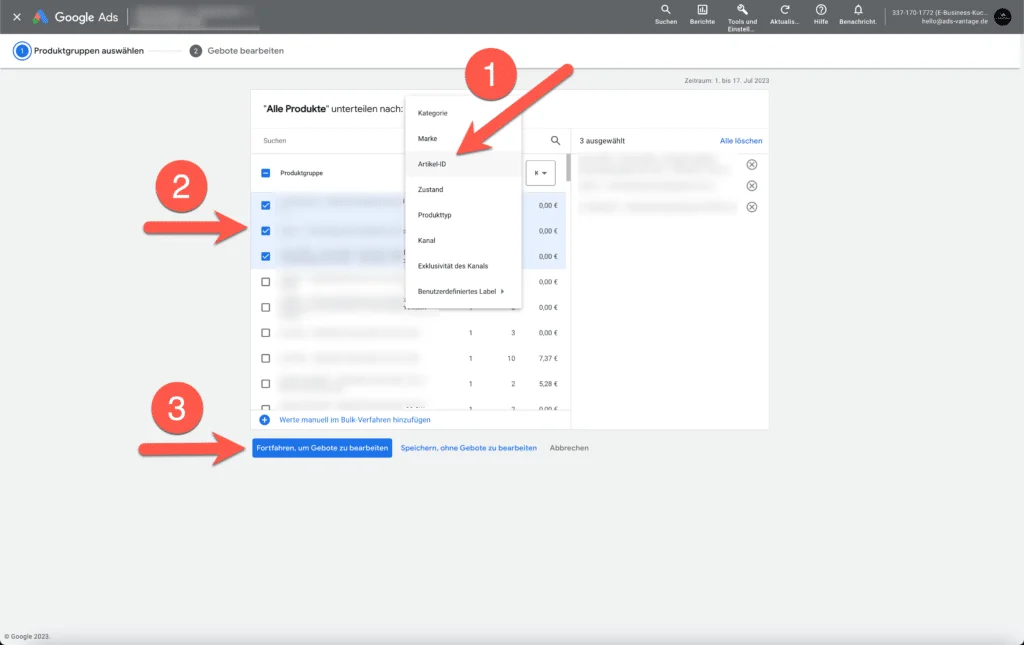This screenshot has width=1024, height=645.
Task: Choose Artikel-ID from the dropdown
Action: tap(463, 164)
